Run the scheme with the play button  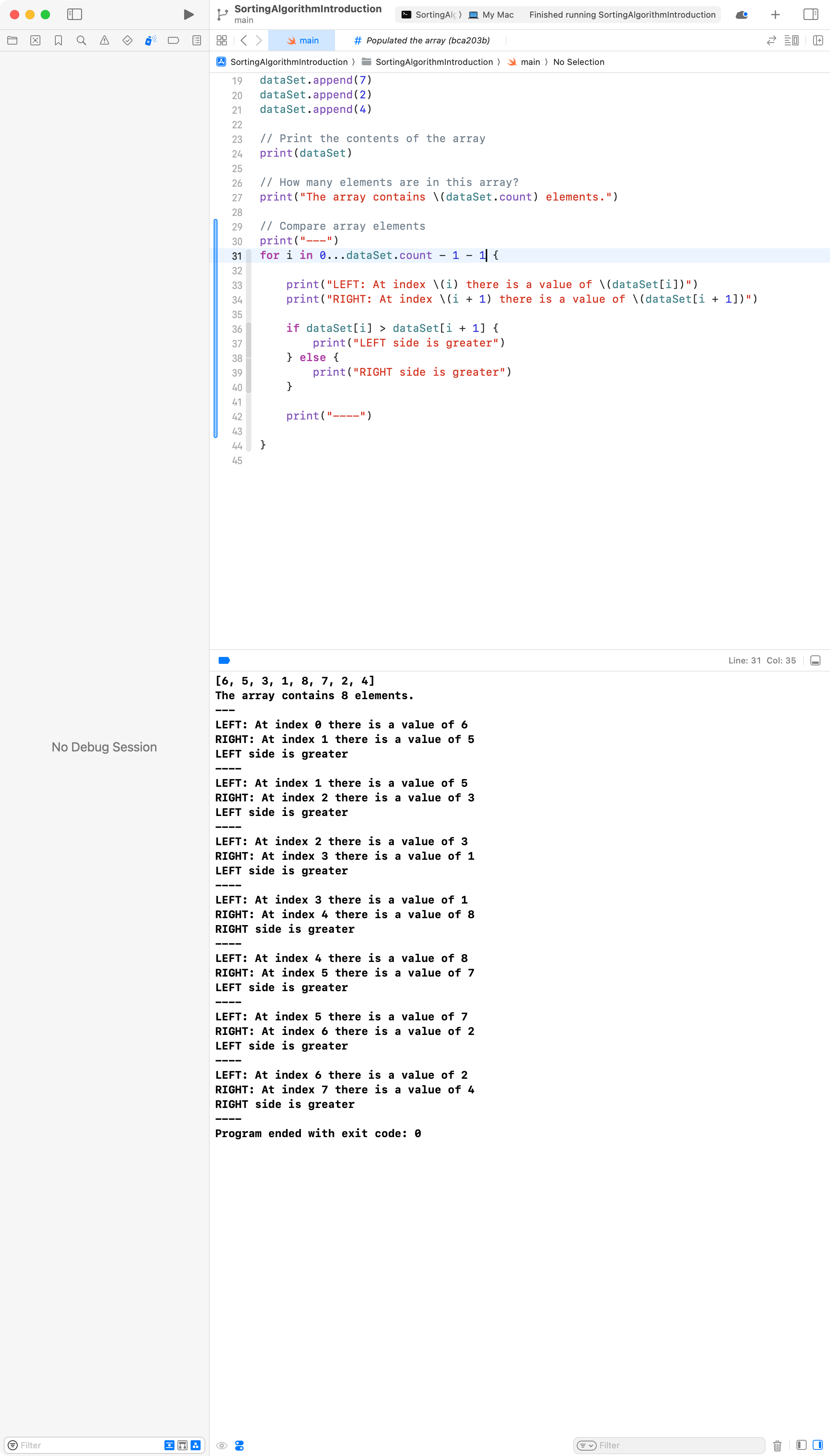click(188, 15)
